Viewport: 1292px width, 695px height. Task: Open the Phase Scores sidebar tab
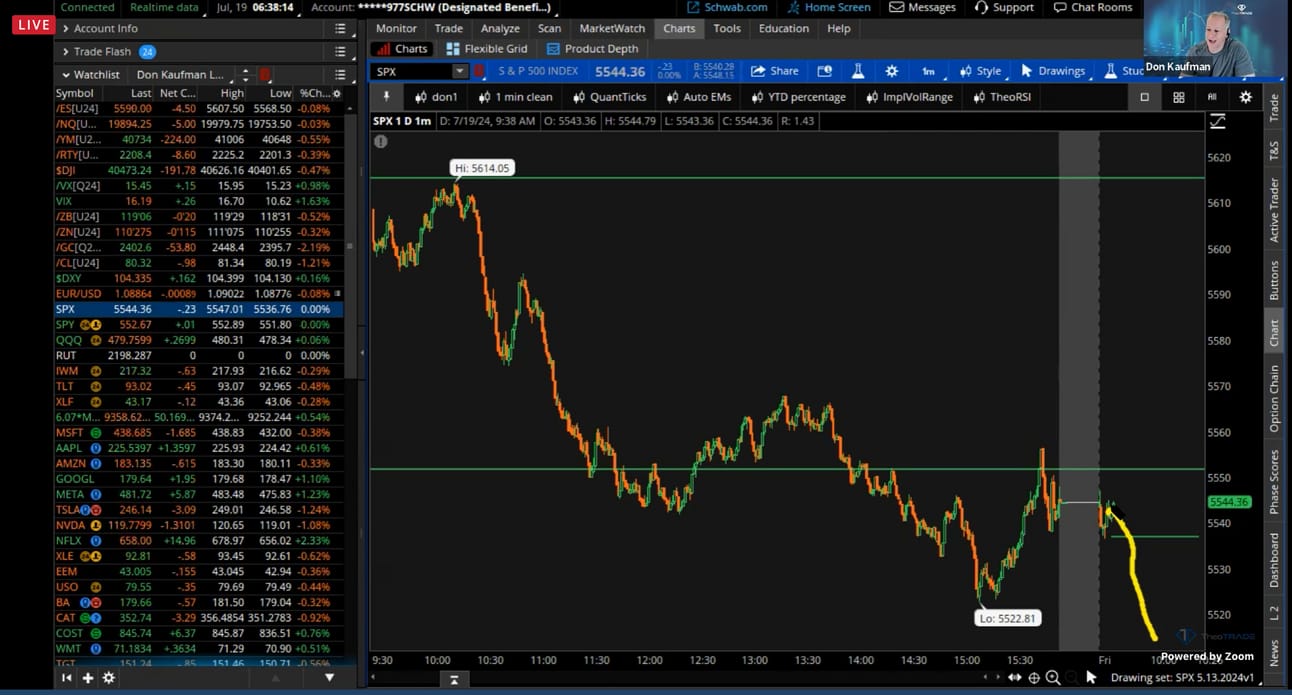coord(1274,481)
